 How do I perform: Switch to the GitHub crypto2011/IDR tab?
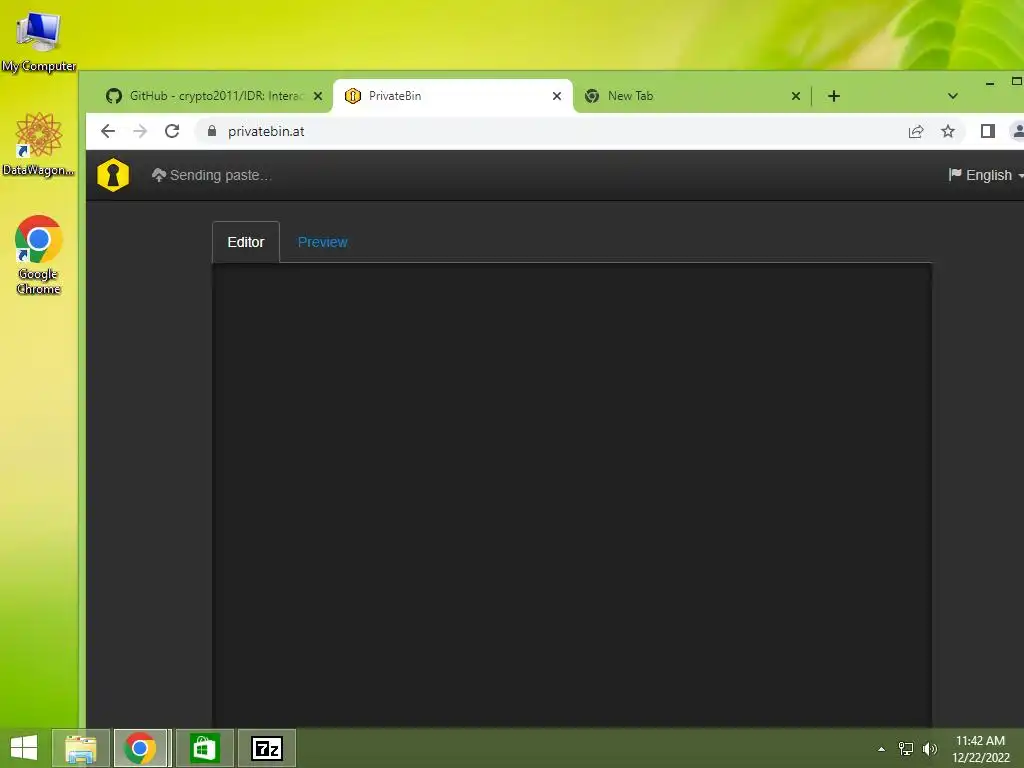216,96
